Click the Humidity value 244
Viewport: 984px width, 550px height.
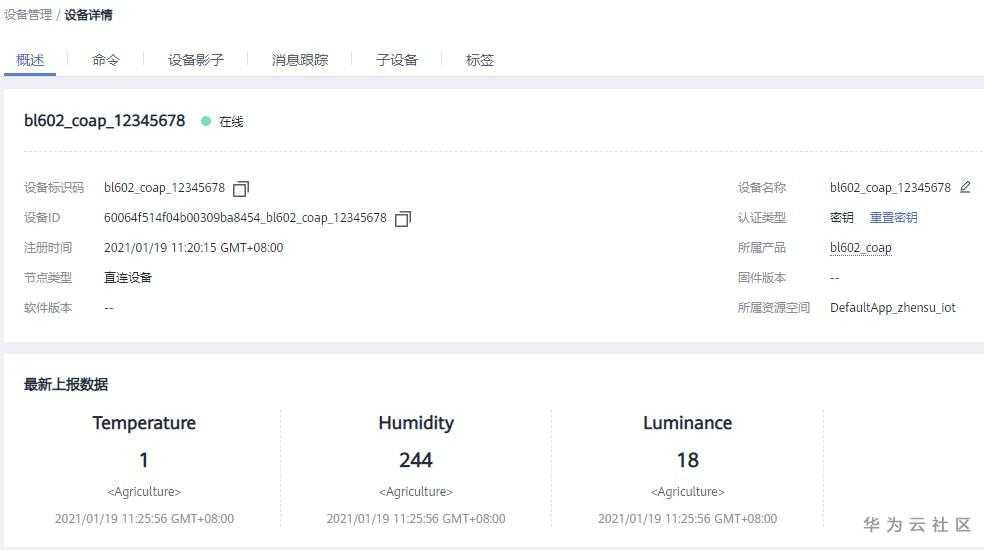coord(416,460)
